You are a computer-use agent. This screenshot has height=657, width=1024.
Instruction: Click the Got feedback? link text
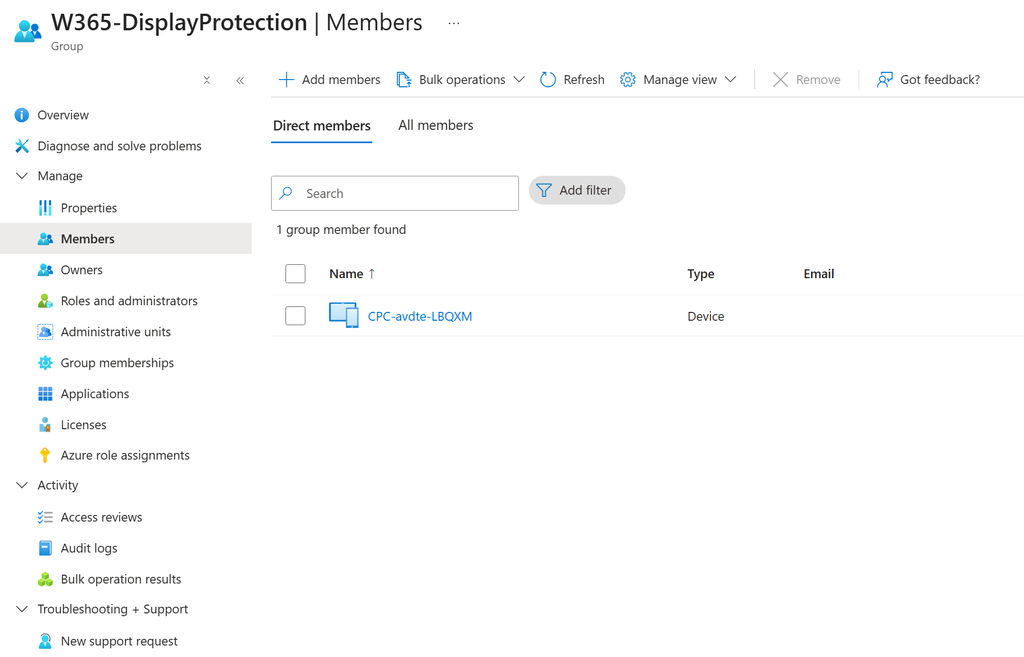[940, 80]
